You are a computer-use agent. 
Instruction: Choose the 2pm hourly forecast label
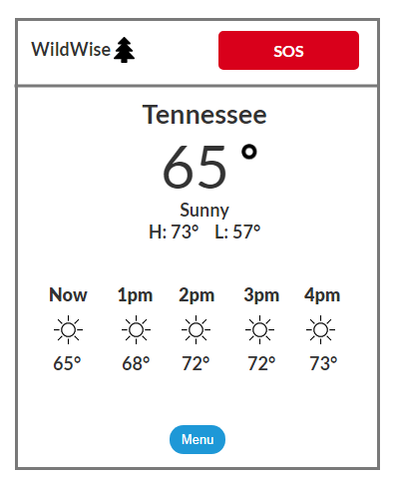pos(196,295)
